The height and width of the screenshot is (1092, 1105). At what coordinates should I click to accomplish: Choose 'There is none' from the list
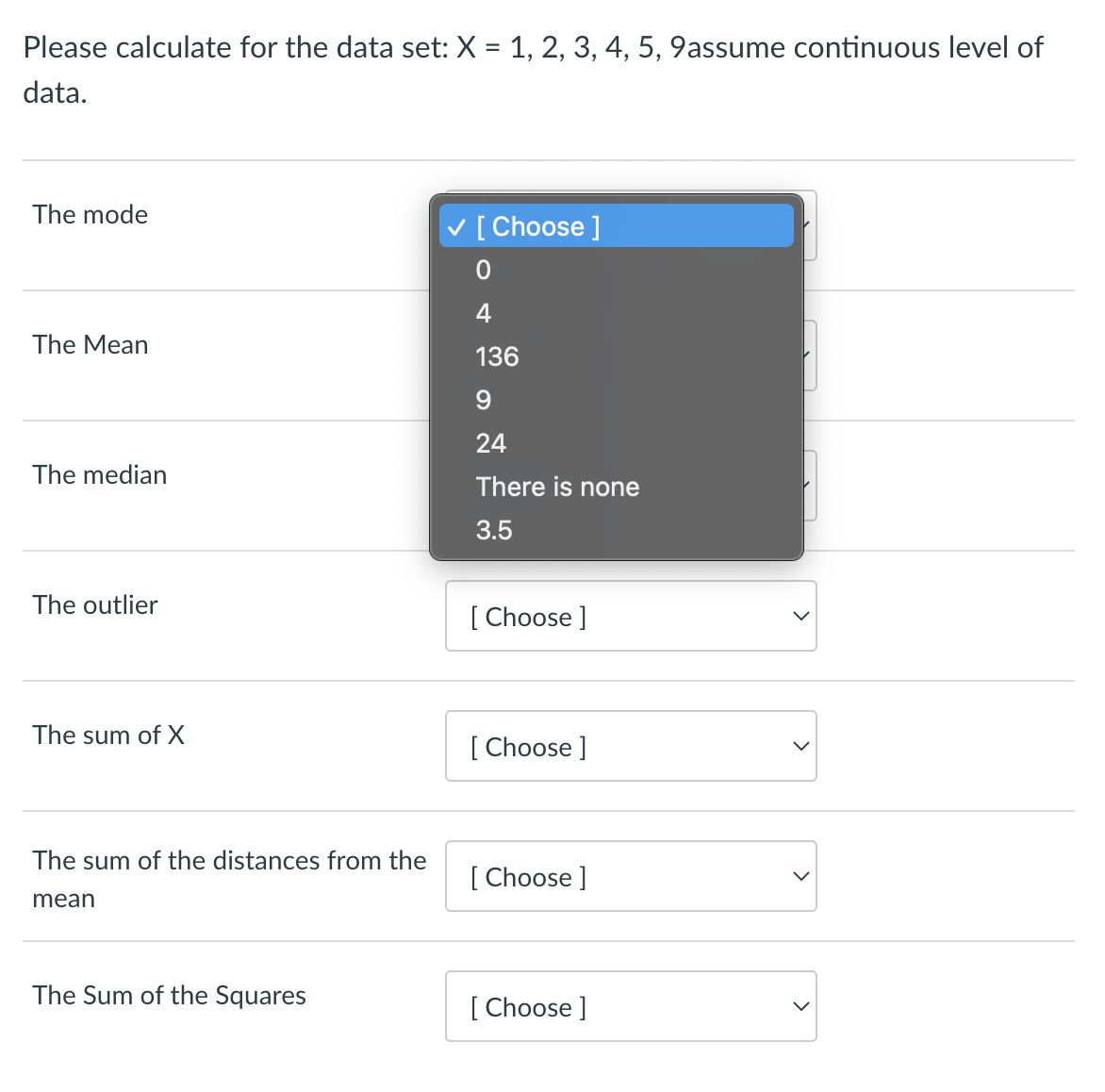coord(557,487)
